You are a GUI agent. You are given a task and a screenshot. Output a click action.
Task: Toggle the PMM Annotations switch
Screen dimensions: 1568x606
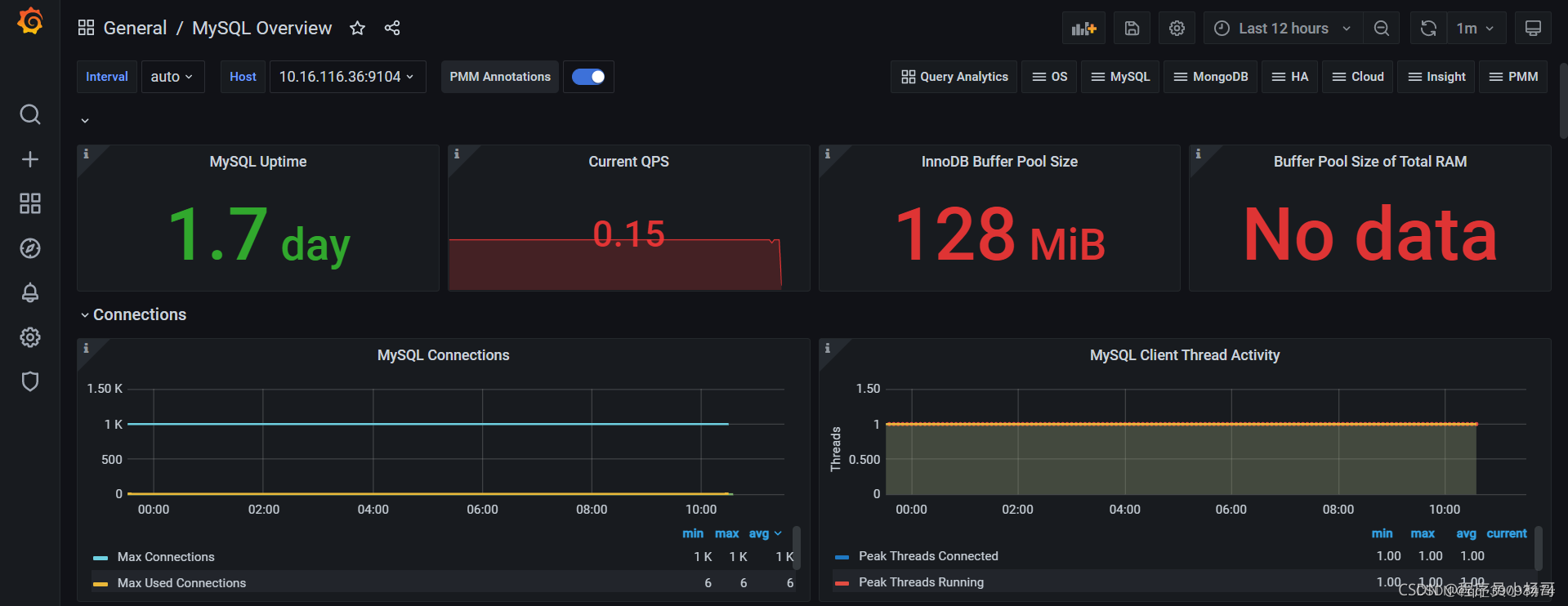point(588,77)
